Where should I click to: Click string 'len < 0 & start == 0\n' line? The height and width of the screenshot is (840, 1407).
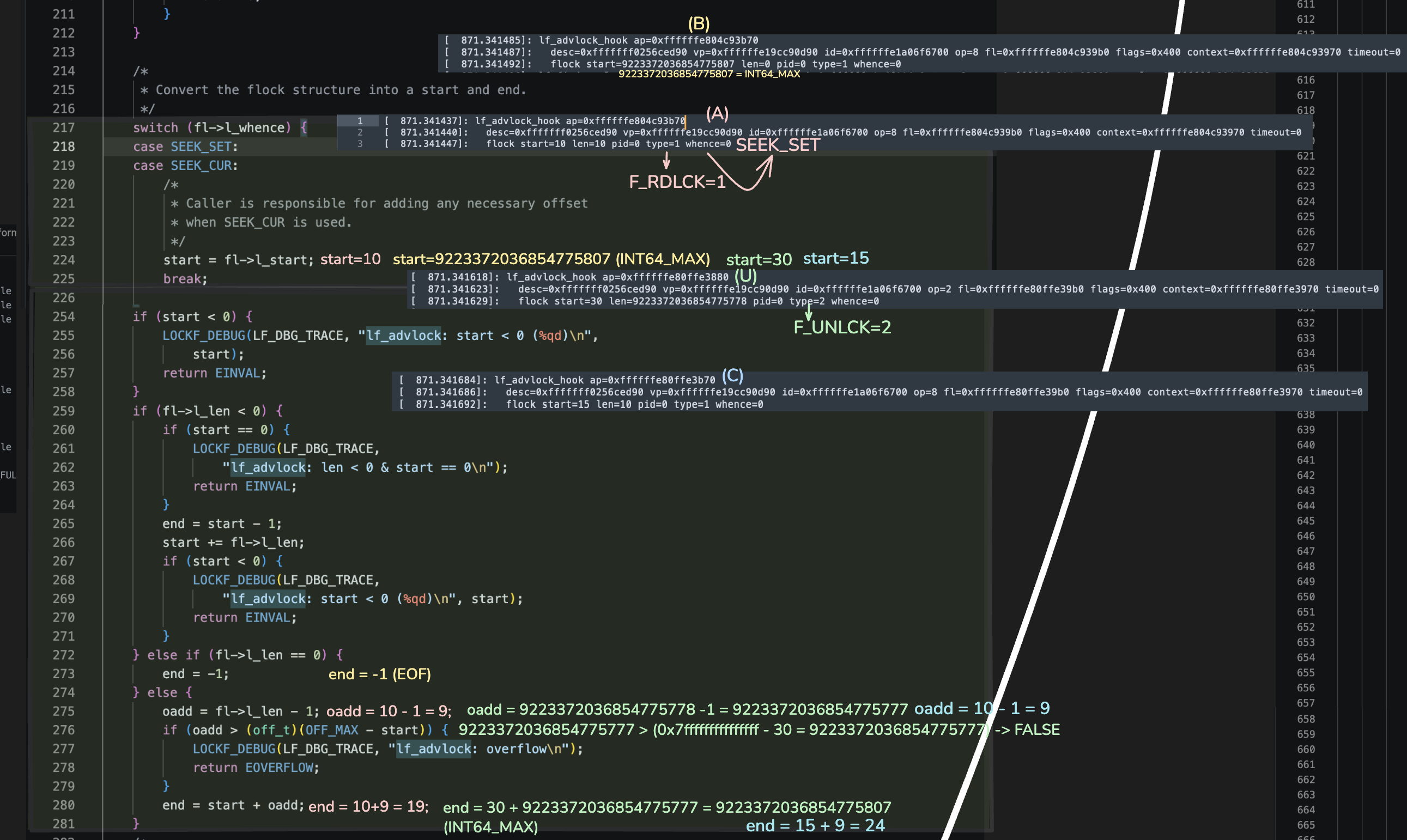tap(365, 467)
